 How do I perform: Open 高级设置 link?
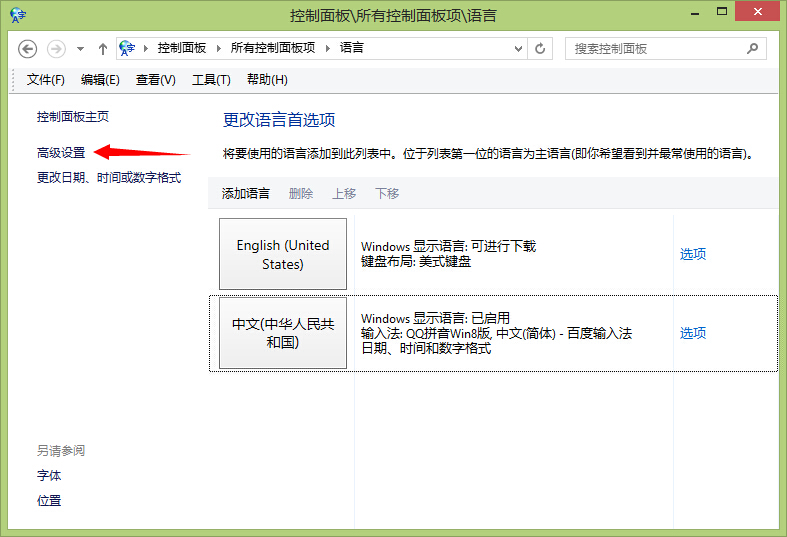(61, 153)
